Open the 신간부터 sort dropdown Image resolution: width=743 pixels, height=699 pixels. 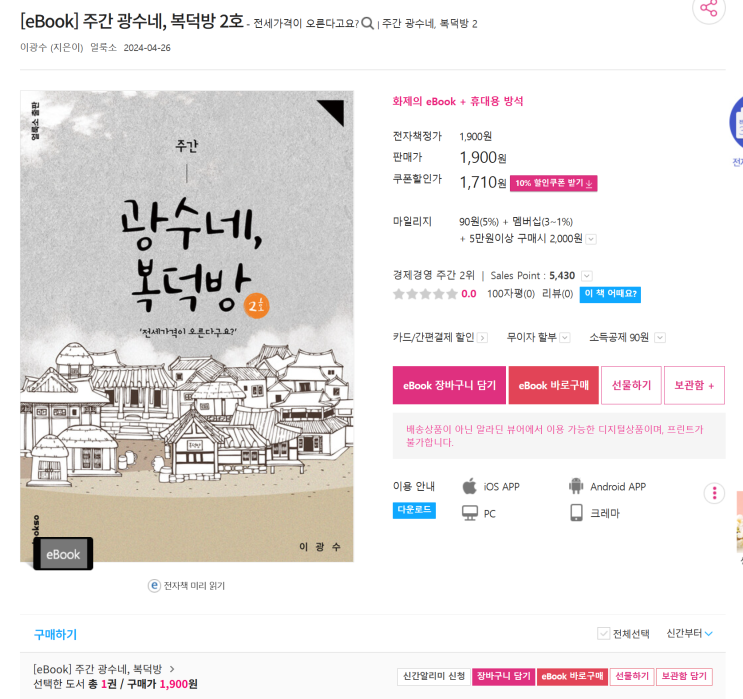[689, 633]
